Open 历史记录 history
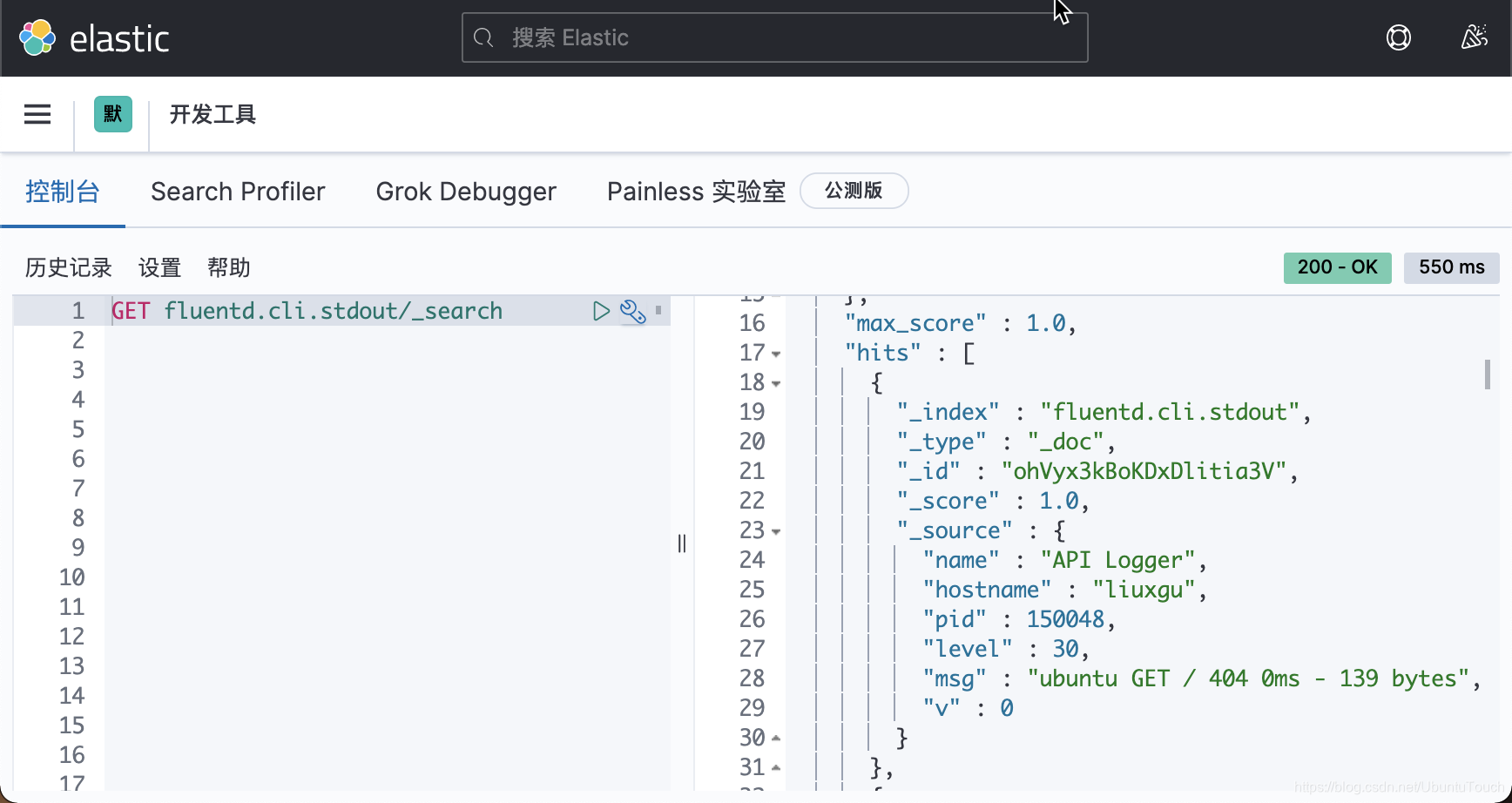The width and height of the screenshot is (1512, 803). 69,267
